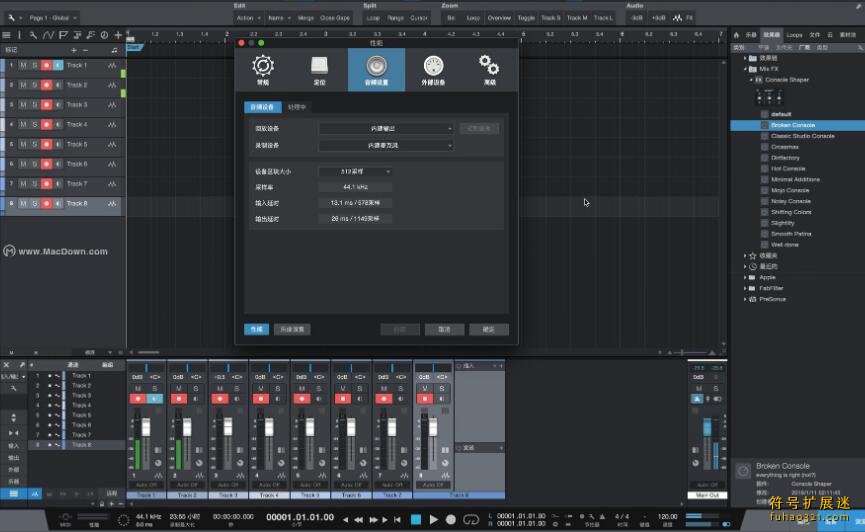
Task: Open Track 1 automation waveform icon
Action: coord(112,66)
